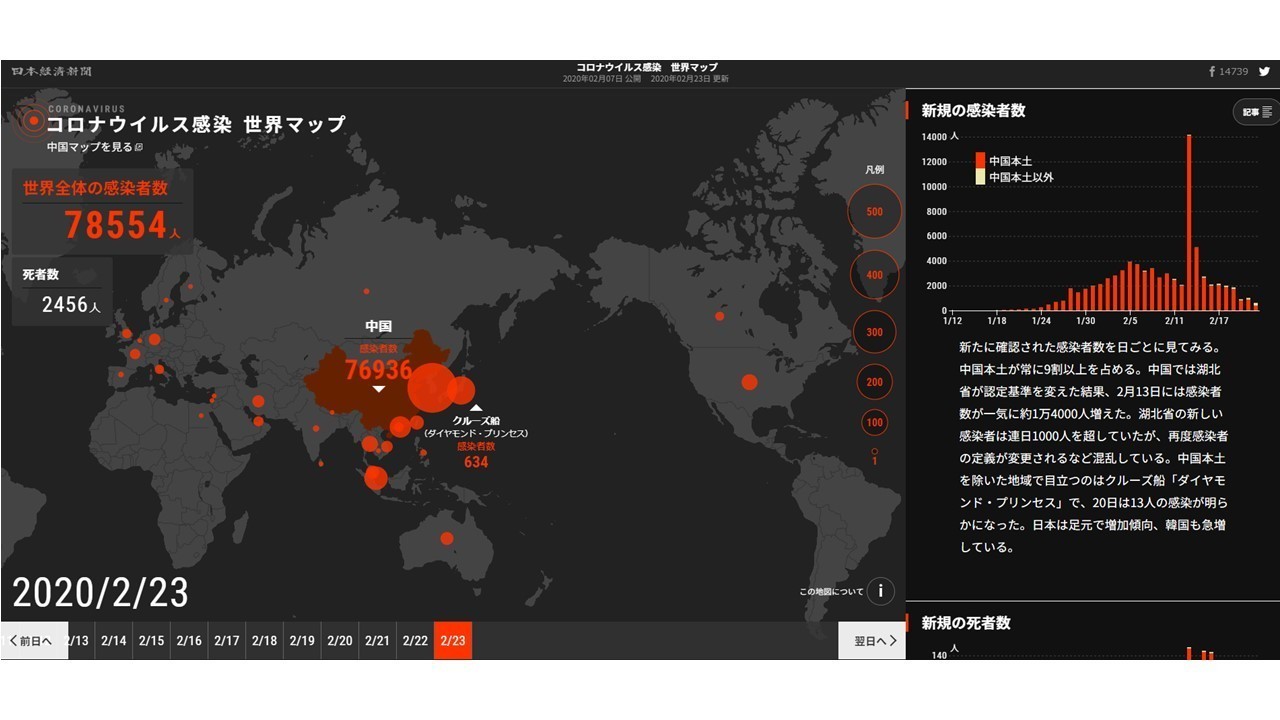Viewport: 1280px width, 720px height.
Task: Click the coronavirus target logo icon
Action: coord(32,122)
